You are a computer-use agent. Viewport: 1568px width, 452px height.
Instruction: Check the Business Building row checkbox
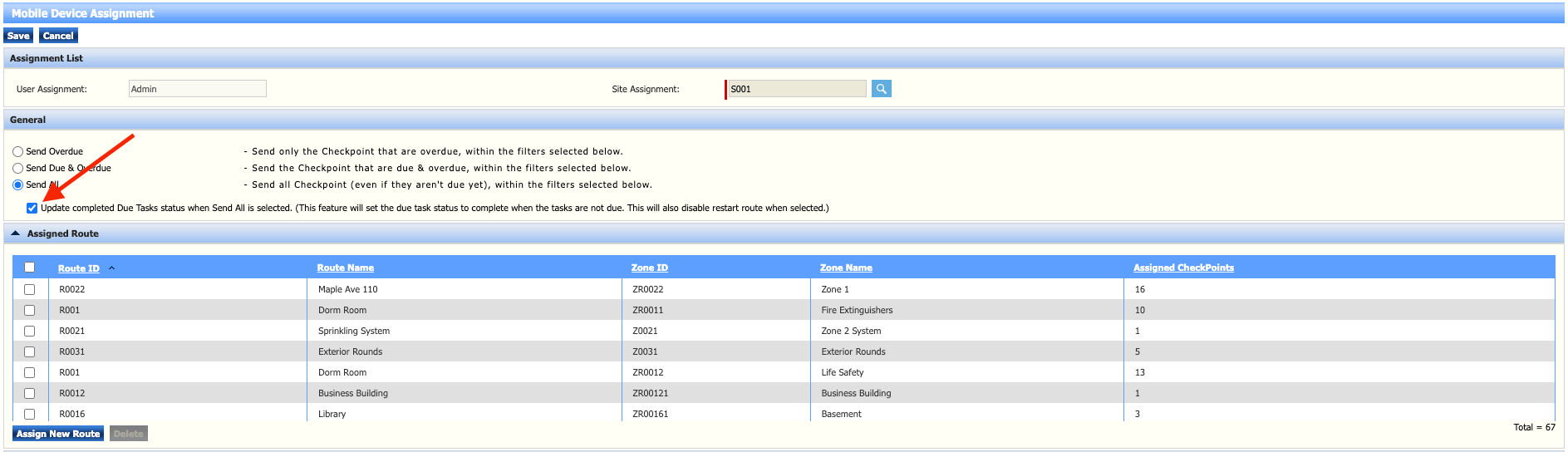(30, 394)
